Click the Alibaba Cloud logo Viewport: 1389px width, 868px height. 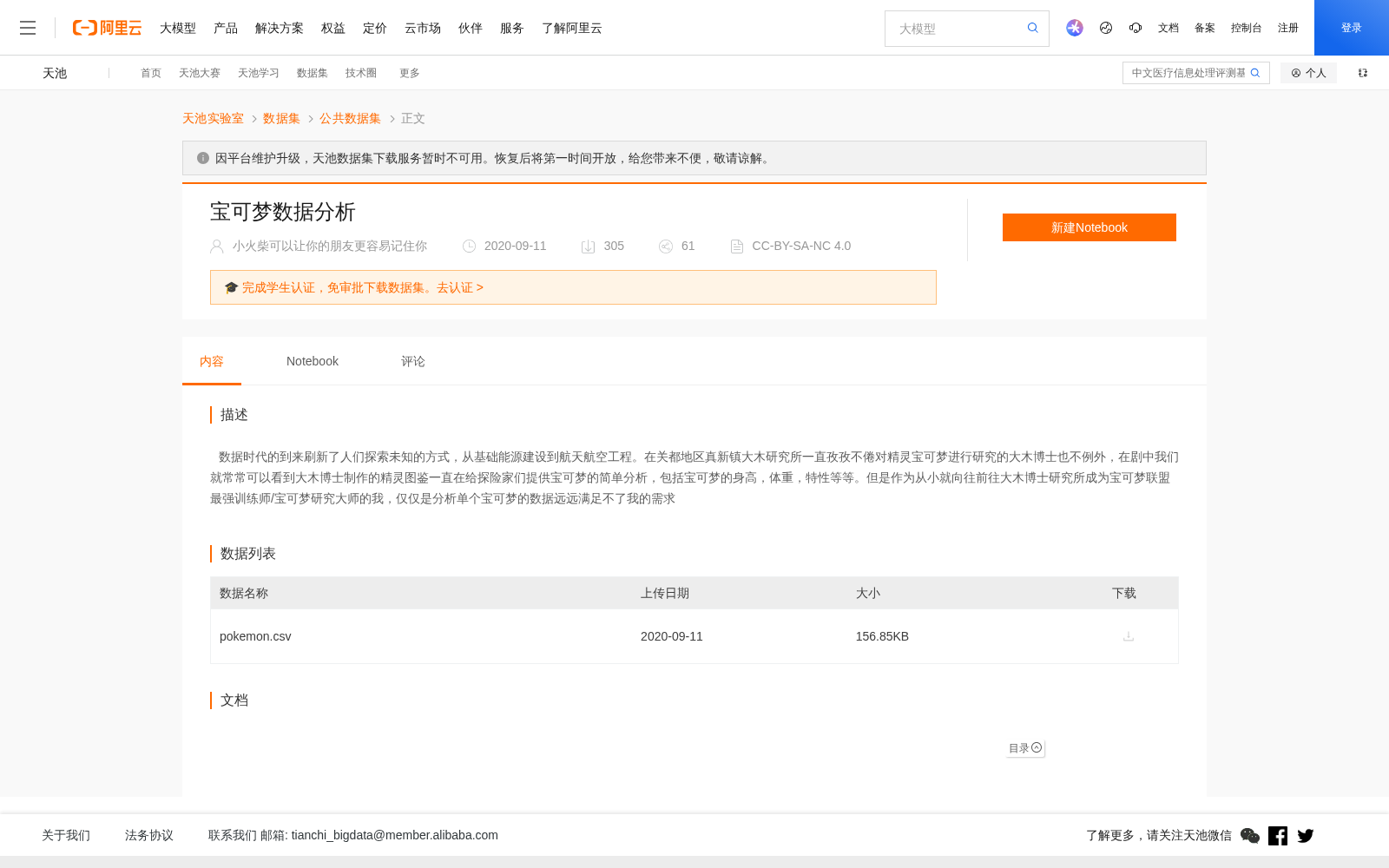107,28
